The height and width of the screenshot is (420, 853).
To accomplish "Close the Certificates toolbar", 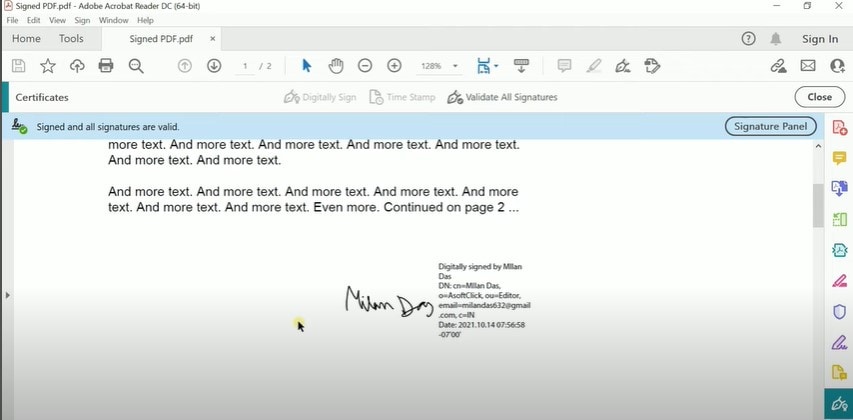I will (x=820, y=97).
